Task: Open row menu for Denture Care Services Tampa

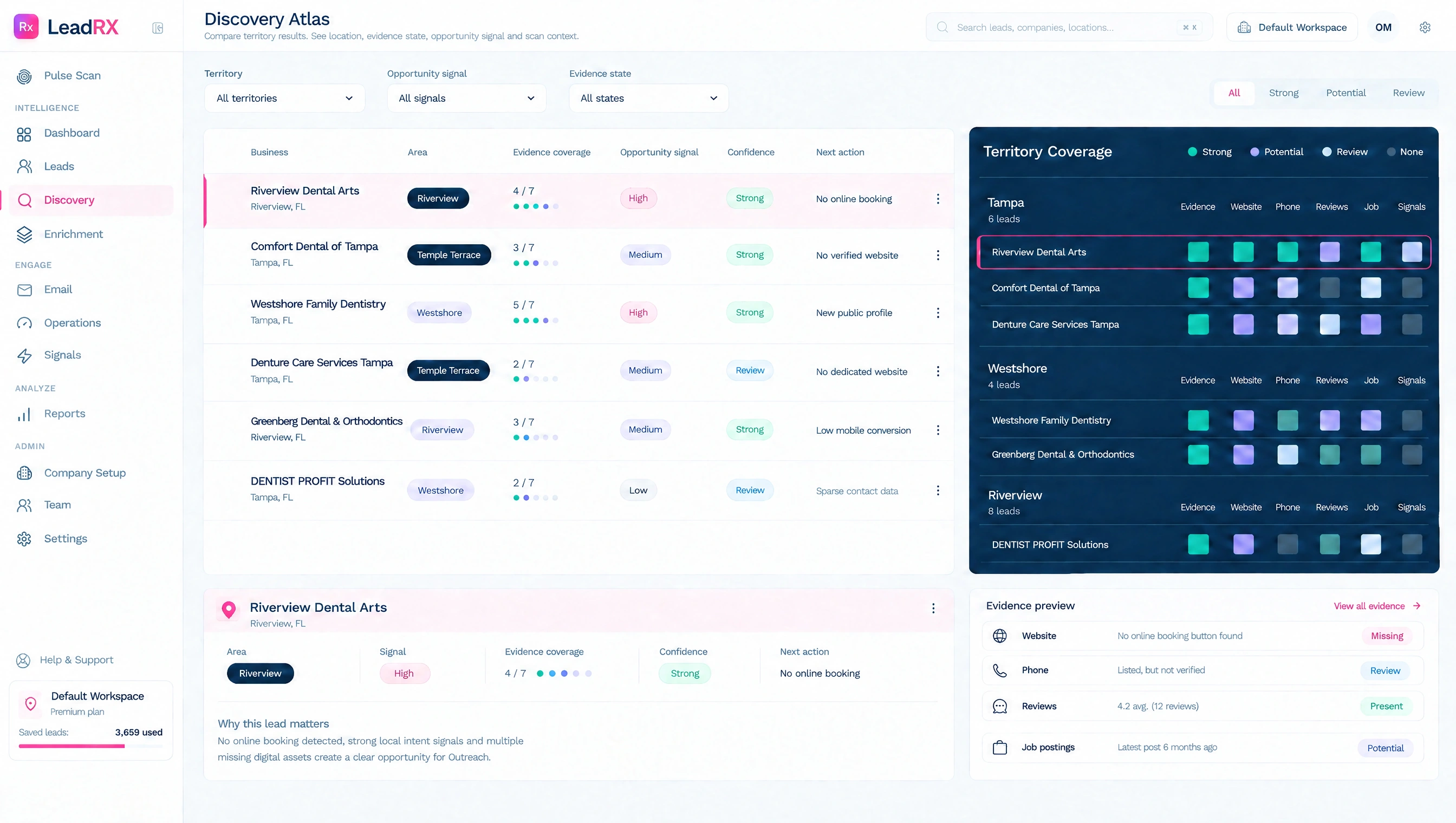Action: pyautogui.click(x=938, y=371)
